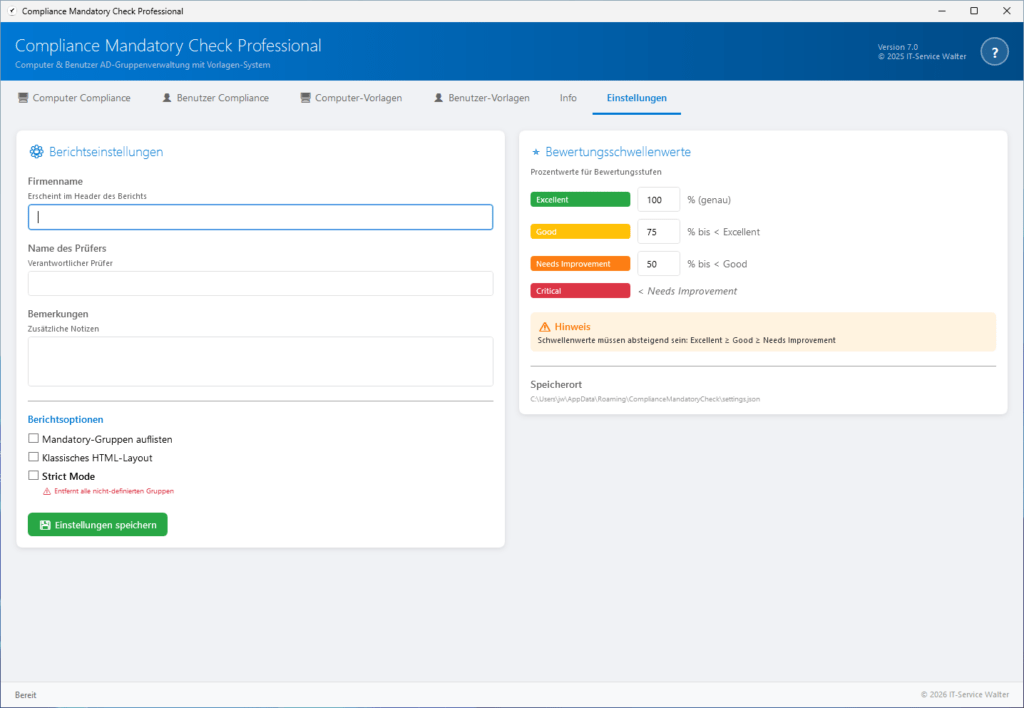
Task: Click inside the Firmenname input field
Action: point(260,217)
